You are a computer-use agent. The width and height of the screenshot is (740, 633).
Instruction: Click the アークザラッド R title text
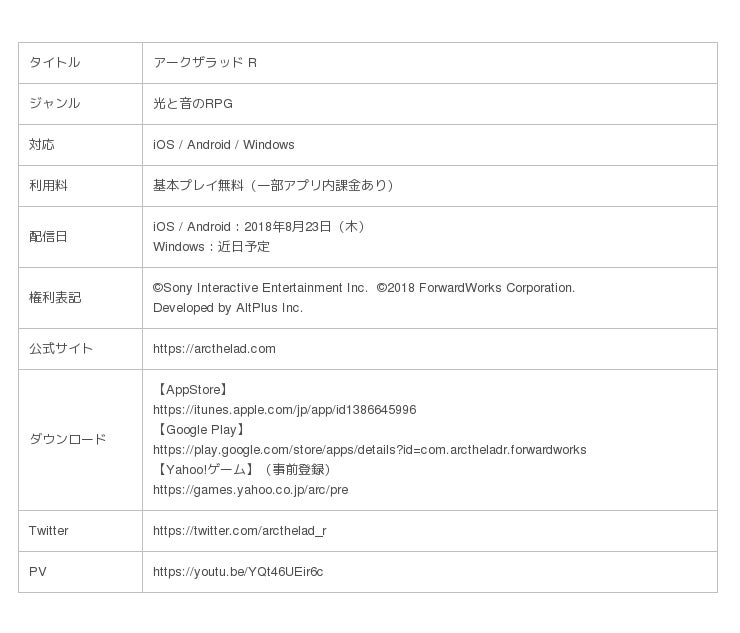point(205,62)
